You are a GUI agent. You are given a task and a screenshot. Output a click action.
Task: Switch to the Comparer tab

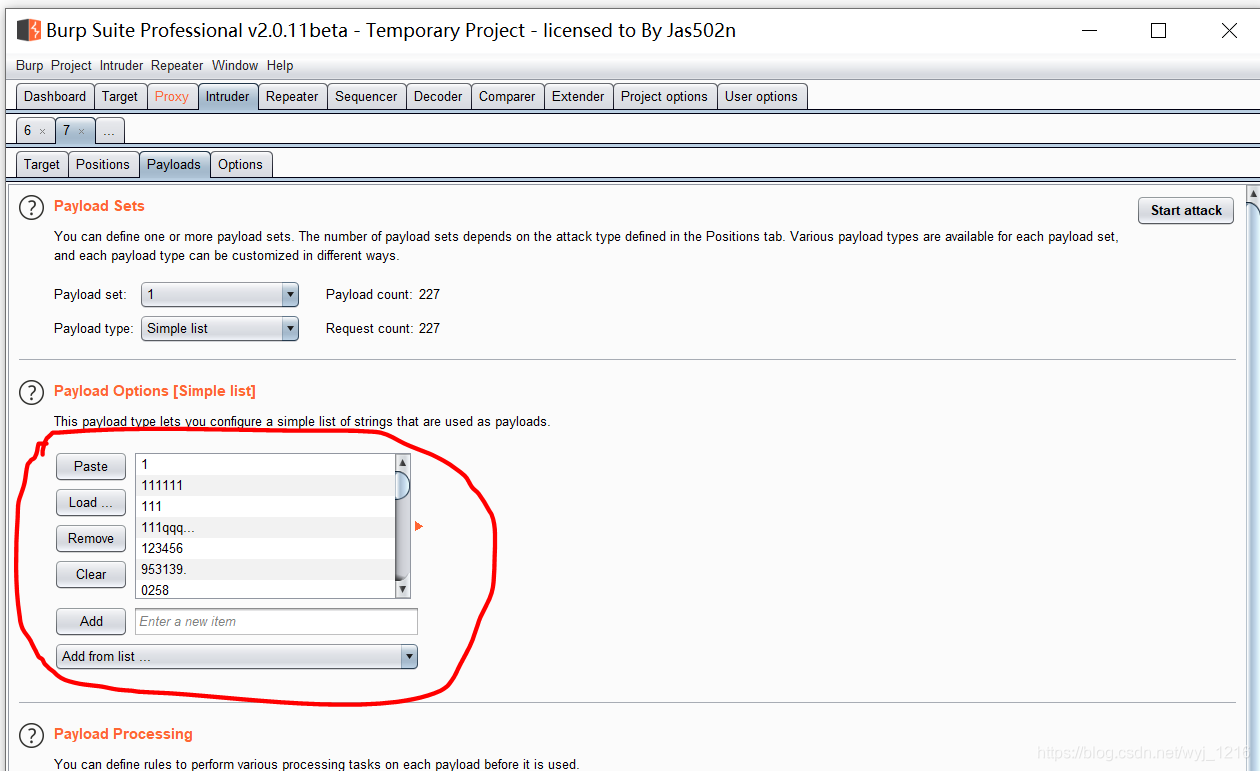tap(507, 96)
